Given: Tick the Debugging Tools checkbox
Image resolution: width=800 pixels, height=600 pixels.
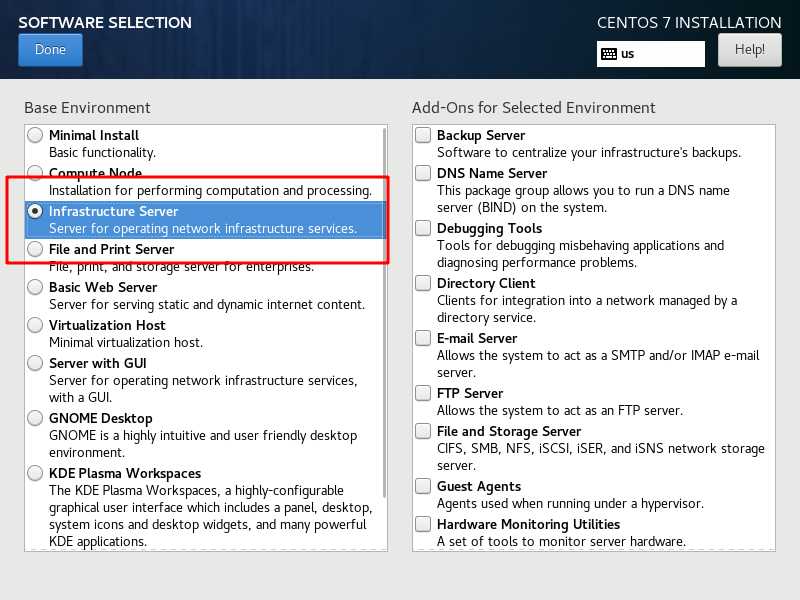Looking at the screenshot, I should (x=424, y=228).
